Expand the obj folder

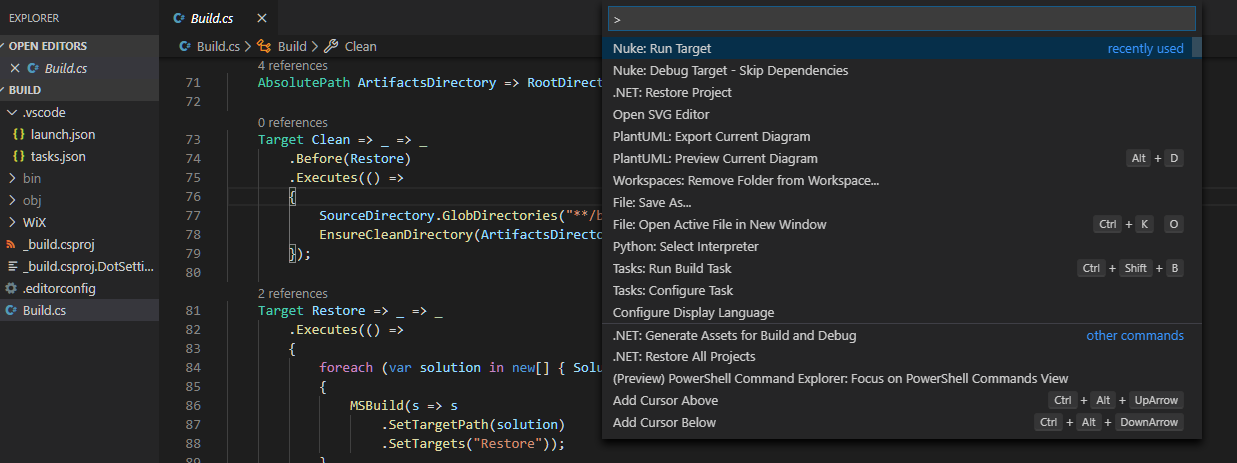[x=11, y=200]
